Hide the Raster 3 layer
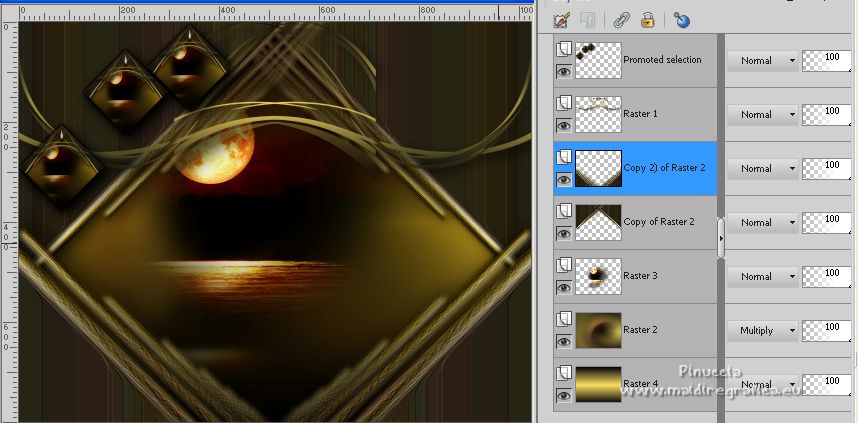This screenshot has width=858, height=423. 564,287
